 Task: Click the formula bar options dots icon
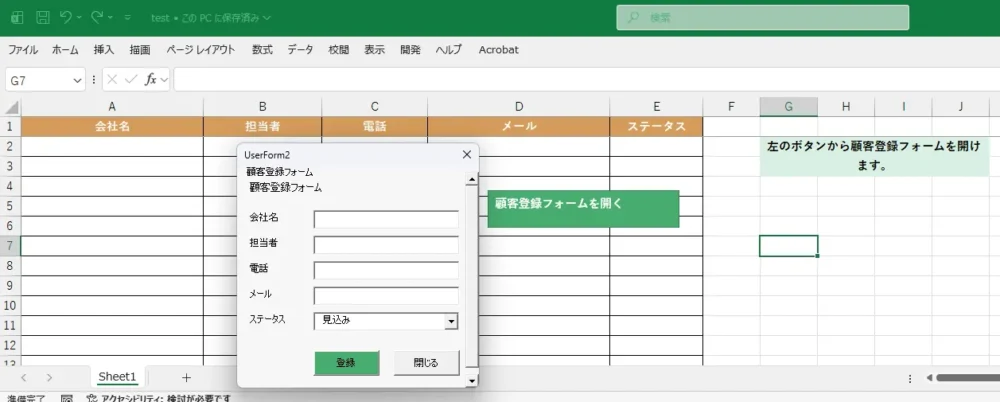[94, 80]
